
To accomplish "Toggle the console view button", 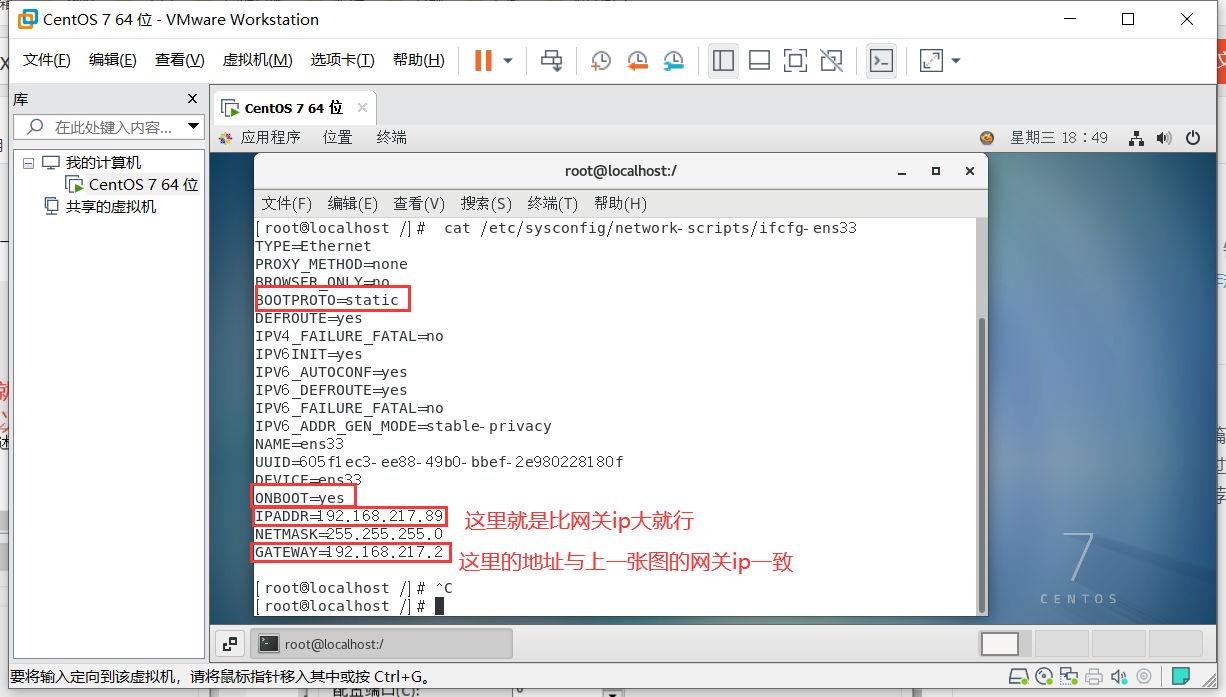I will point(881,61).
